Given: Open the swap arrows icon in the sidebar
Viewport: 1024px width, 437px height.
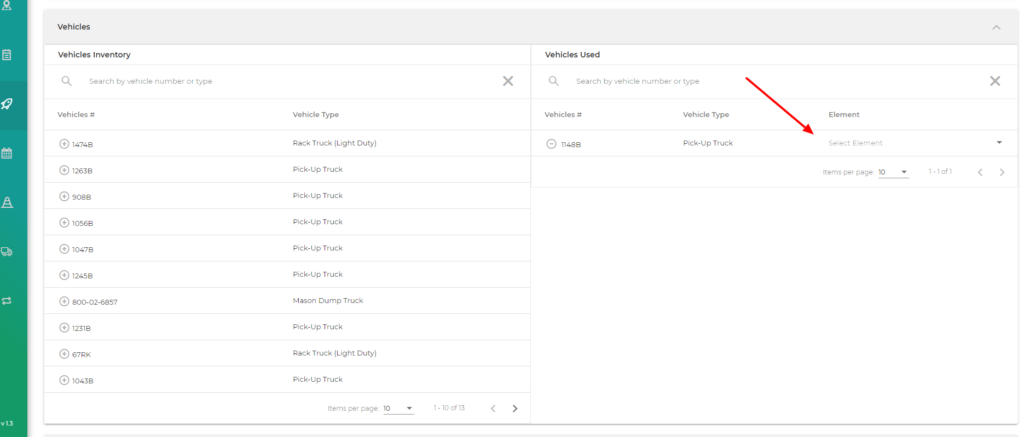Looking at the screenshot, I should (x=7, y=300).
